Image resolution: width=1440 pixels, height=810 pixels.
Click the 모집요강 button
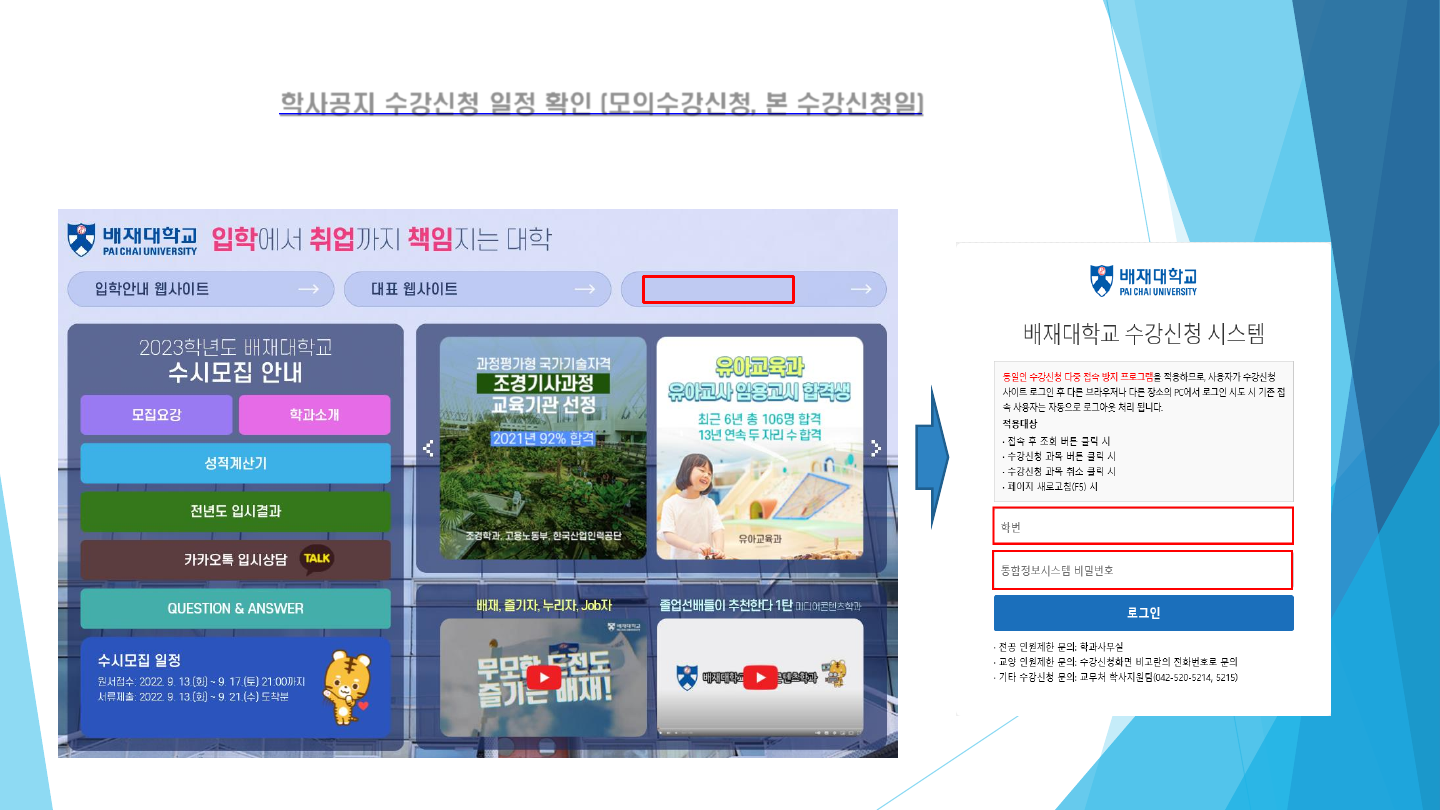(x=157, y=415)
